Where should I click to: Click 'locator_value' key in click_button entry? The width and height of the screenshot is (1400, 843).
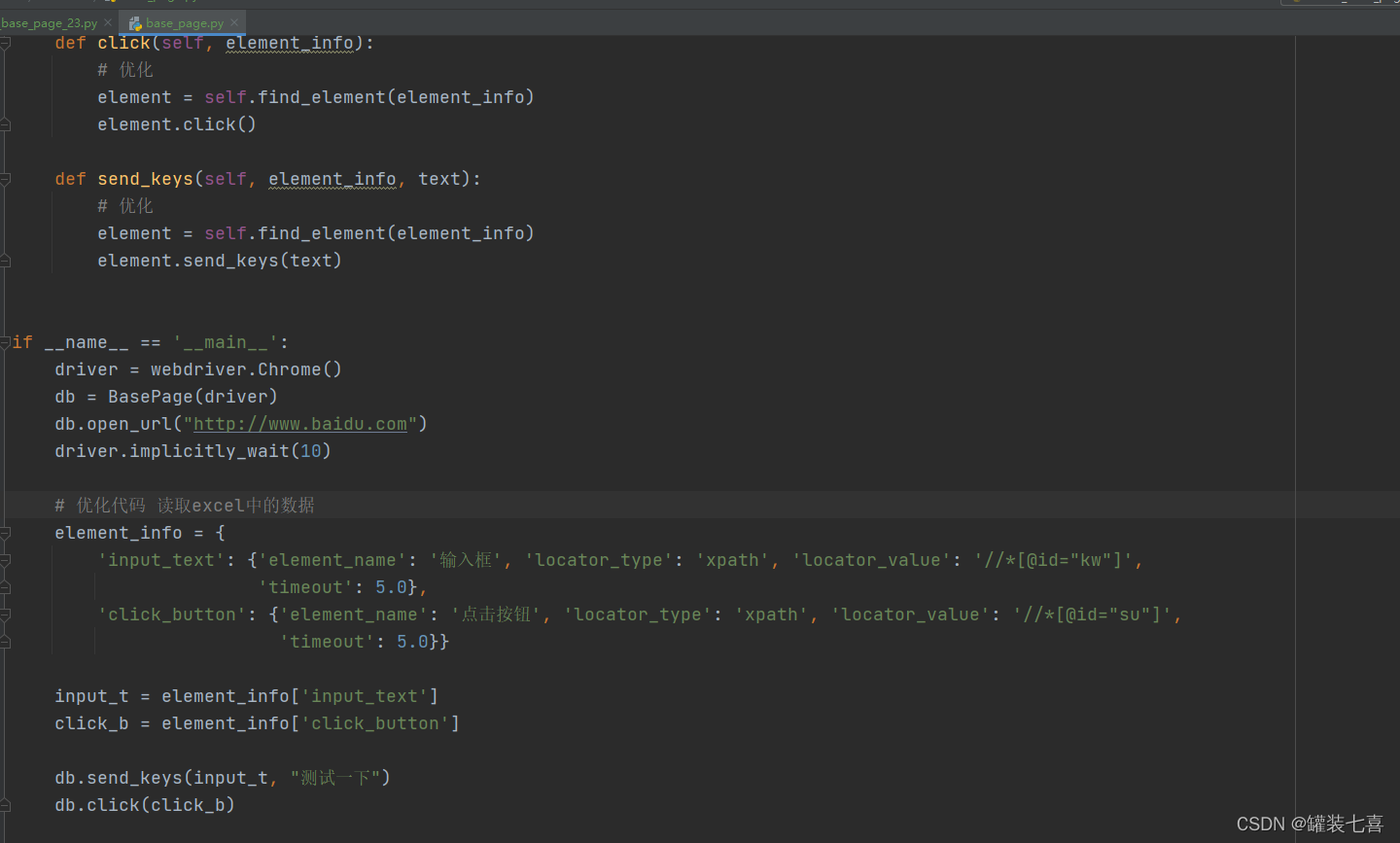click(910, 615)
